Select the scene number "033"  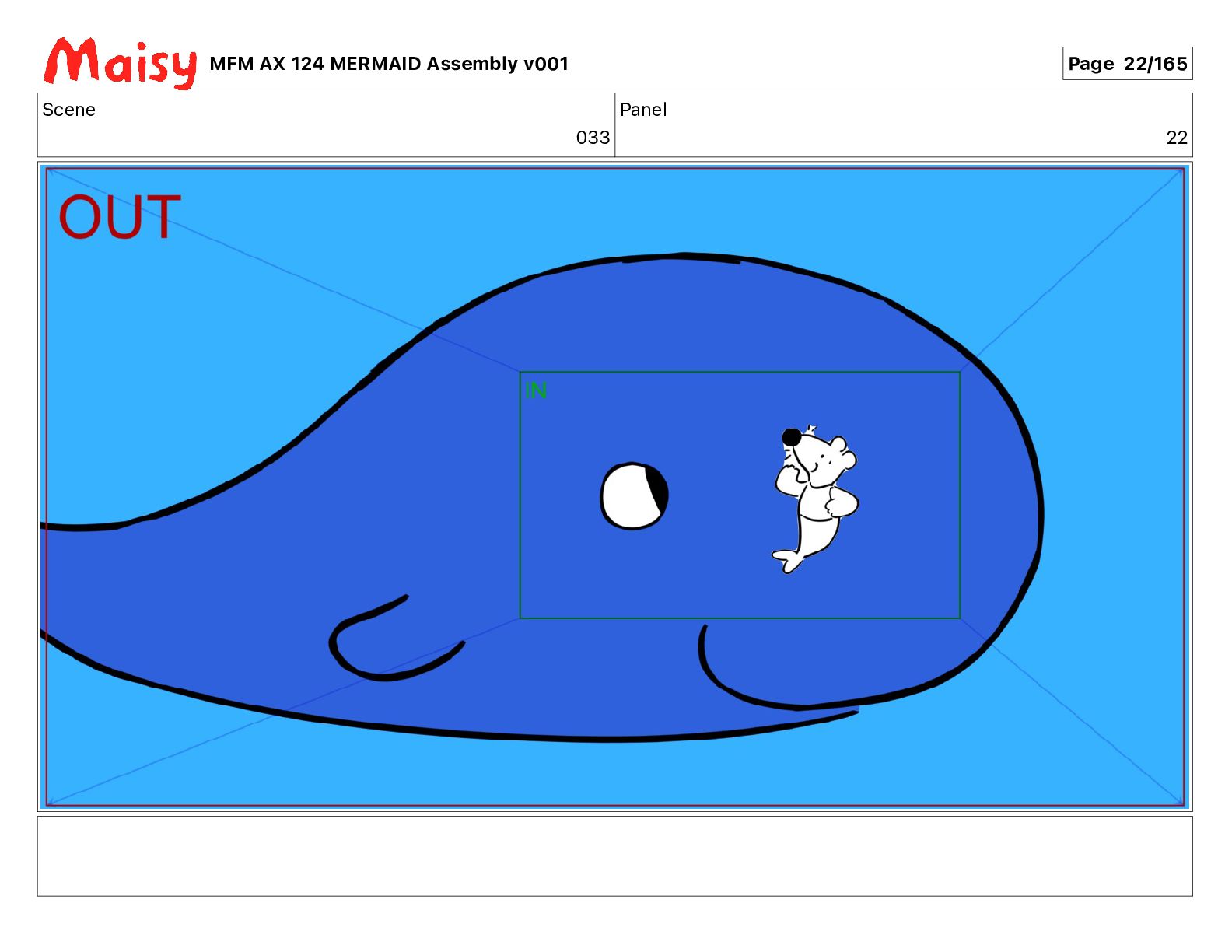593,138
